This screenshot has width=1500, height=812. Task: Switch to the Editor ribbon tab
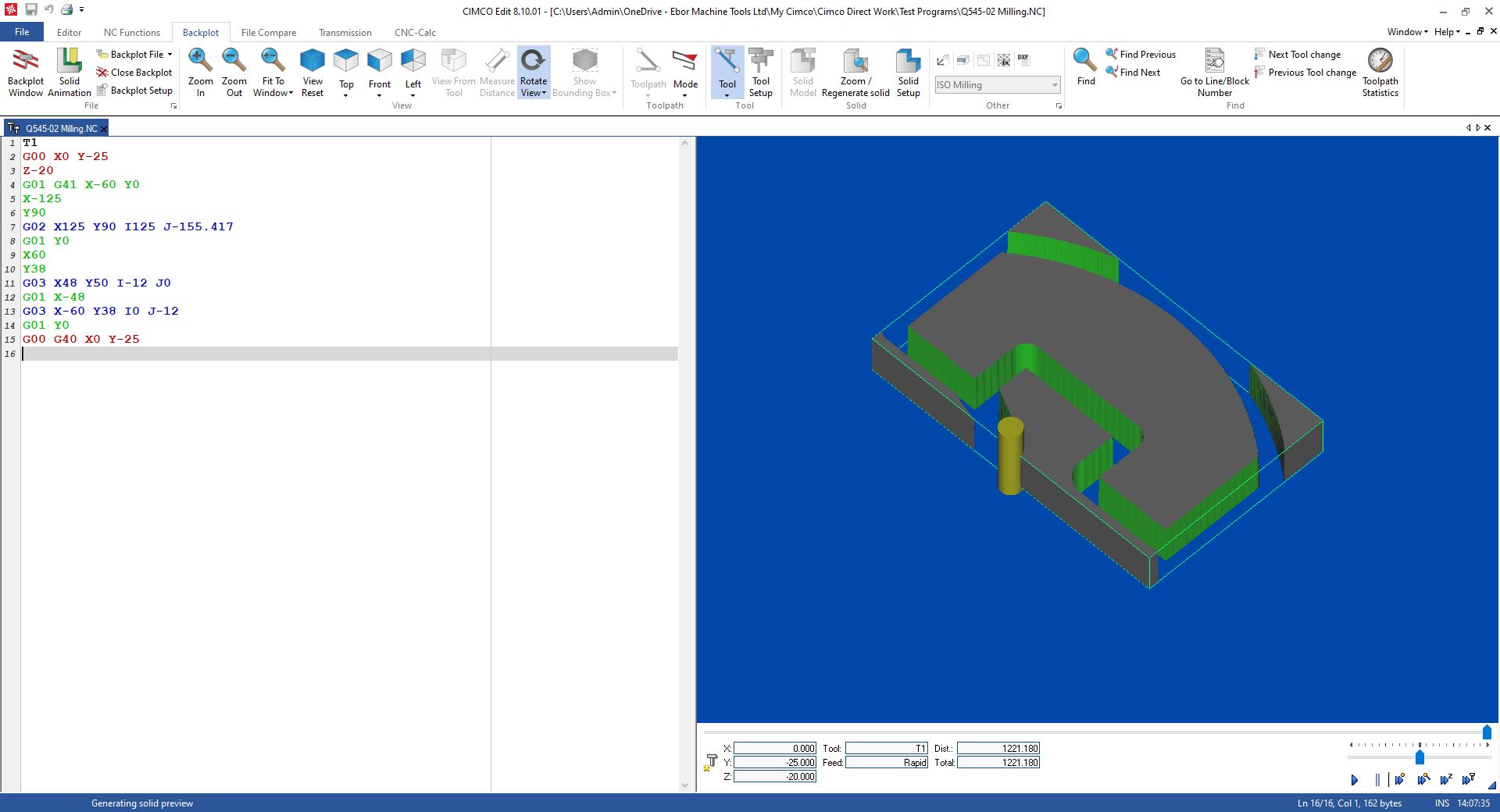(69, 33)
